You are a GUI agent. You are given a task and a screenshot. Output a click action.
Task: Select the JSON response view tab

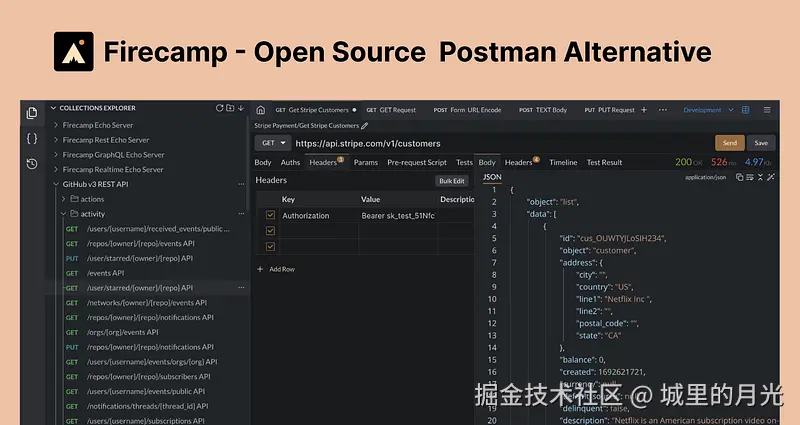[492, 177]
